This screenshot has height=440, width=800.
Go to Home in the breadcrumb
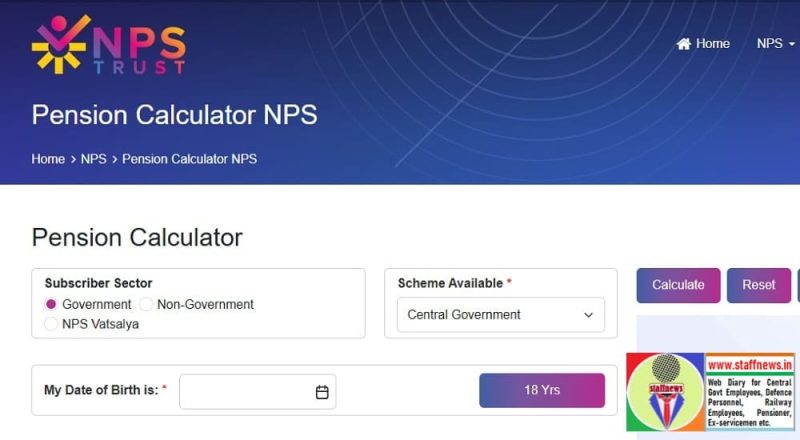[48, 159]
